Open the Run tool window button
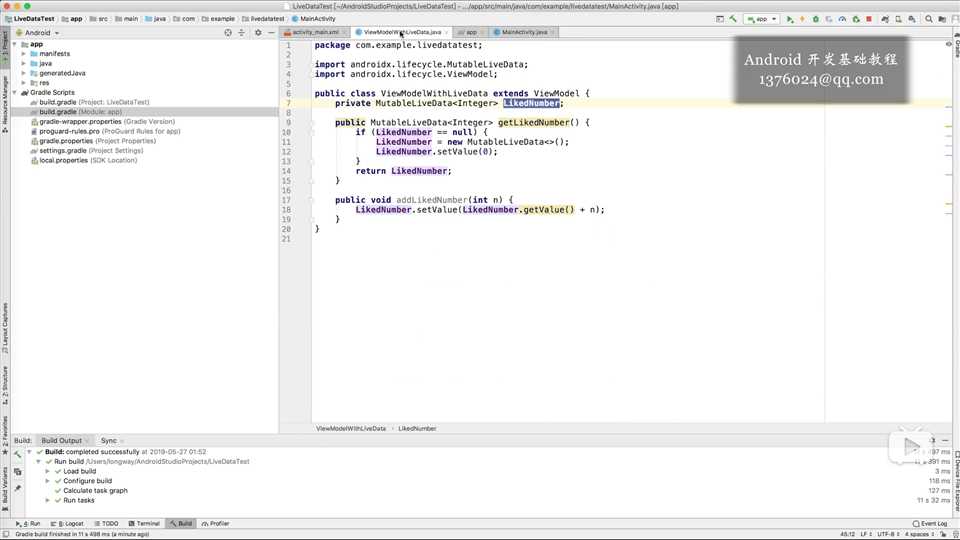The image size is (960, 540). 28,523
